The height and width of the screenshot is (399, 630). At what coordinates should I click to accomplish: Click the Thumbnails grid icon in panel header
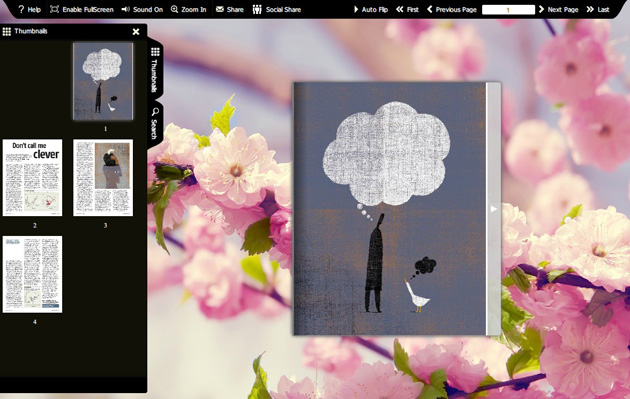pyautogui.click(x=7, y=31)
